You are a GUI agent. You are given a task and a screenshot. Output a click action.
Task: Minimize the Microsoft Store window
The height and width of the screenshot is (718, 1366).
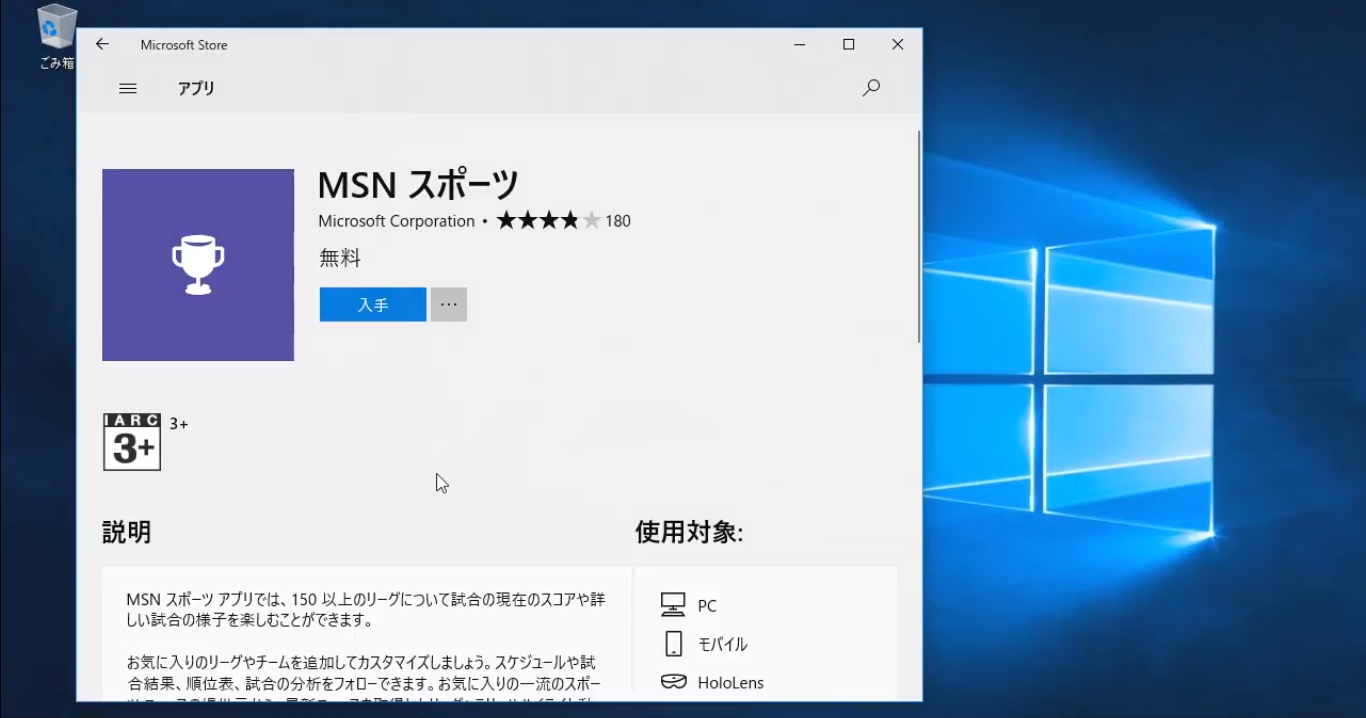click(800, 44)
